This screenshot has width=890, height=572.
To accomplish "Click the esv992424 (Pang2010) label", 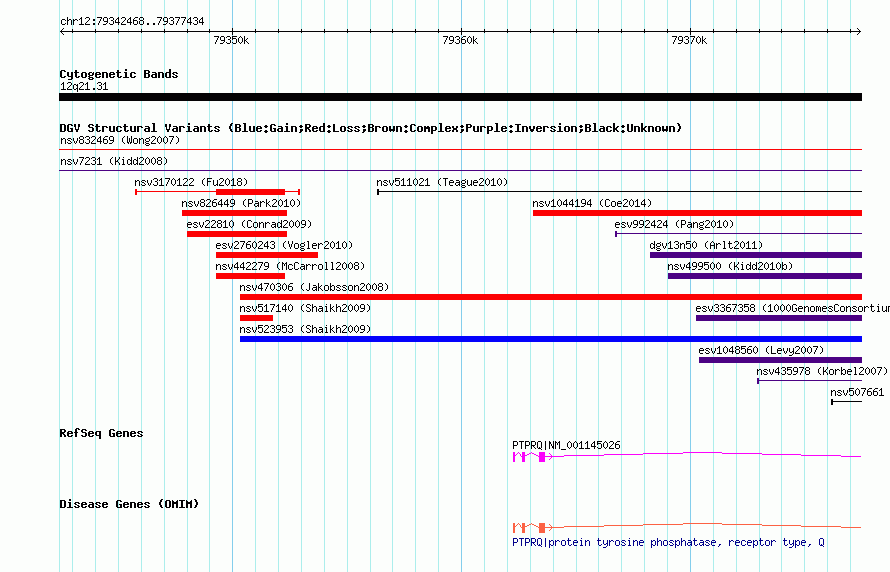I will pyautogui.click(x=674, y=224).
